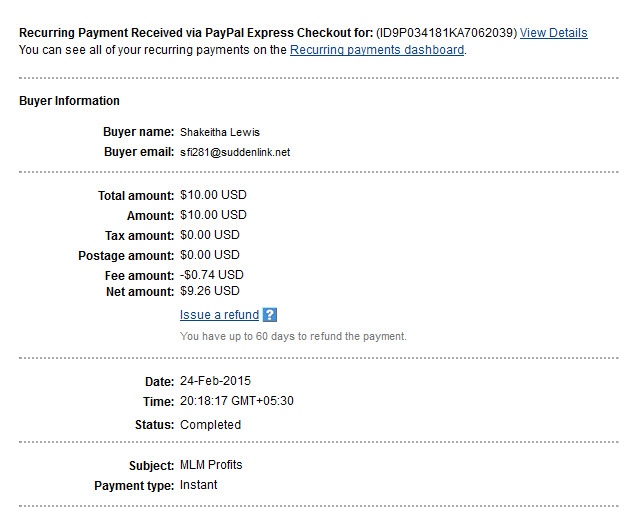
Task: Click the blue question mark help icon
Action: point(270,315)
